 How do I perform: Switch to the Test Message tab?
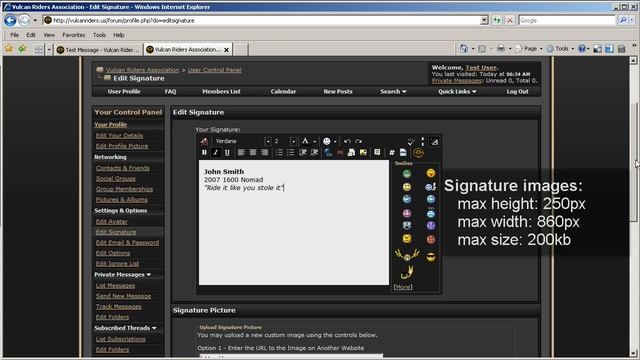click(98, 50)
